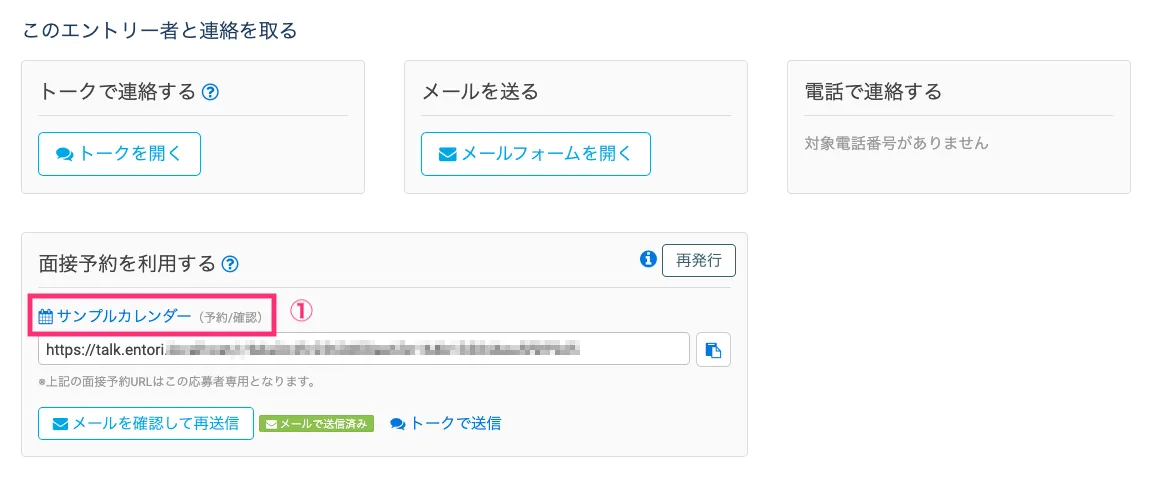Click the 電話で連絡する panel heading
This screenshot has height=478, width=1153.
(873, 92)
